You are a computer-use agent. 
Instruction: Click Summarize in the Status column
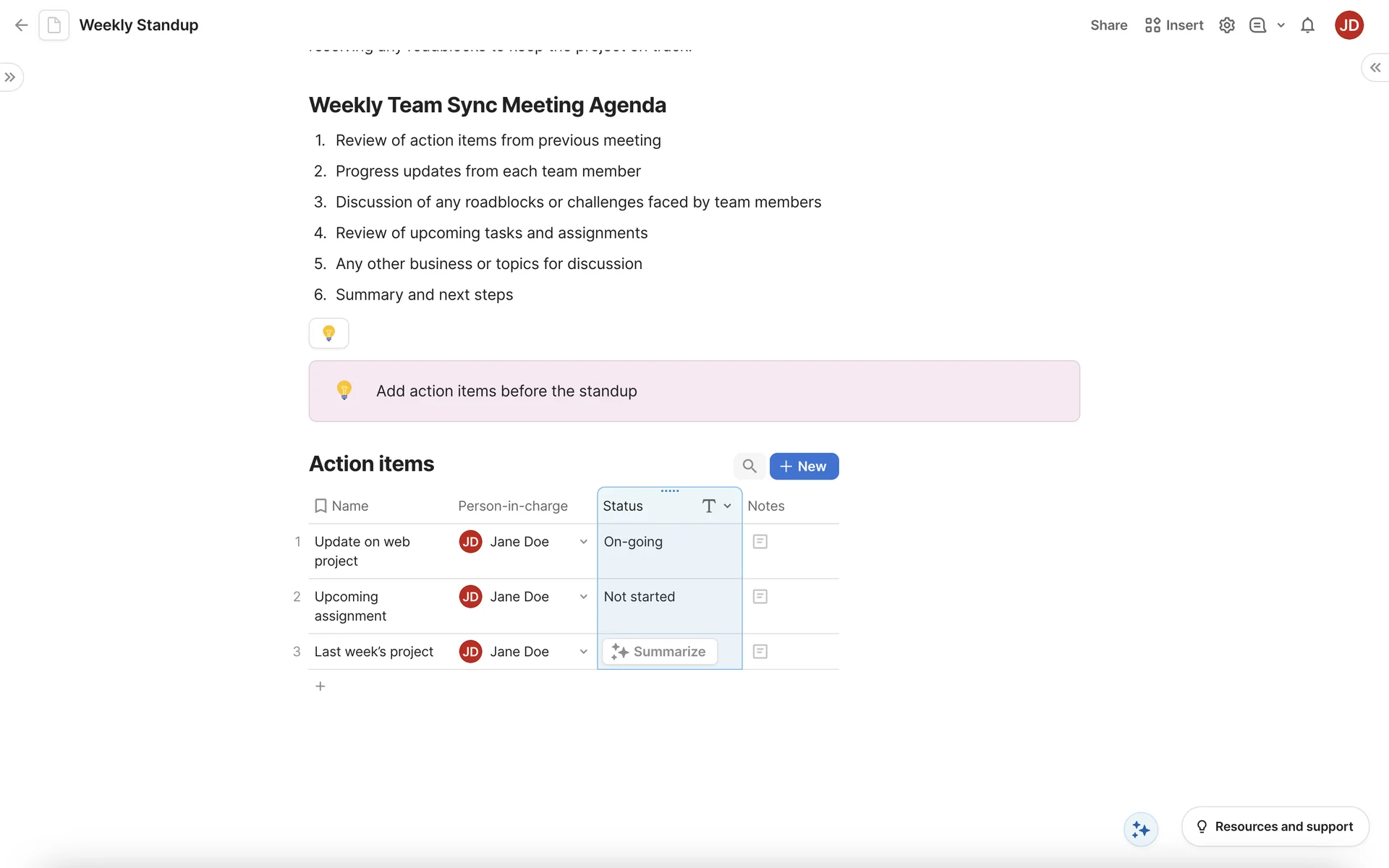(659, 652)
